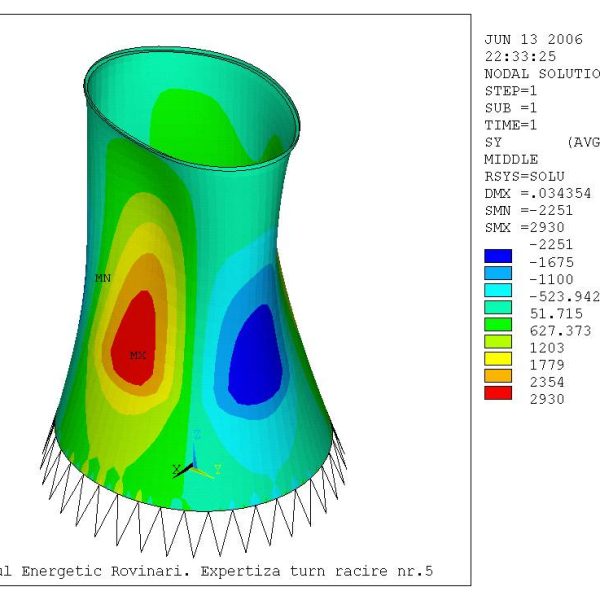The width and height of the screenshot is (600, 600).
Task: Select the X axis label on the triad
Action: [177, 468]
